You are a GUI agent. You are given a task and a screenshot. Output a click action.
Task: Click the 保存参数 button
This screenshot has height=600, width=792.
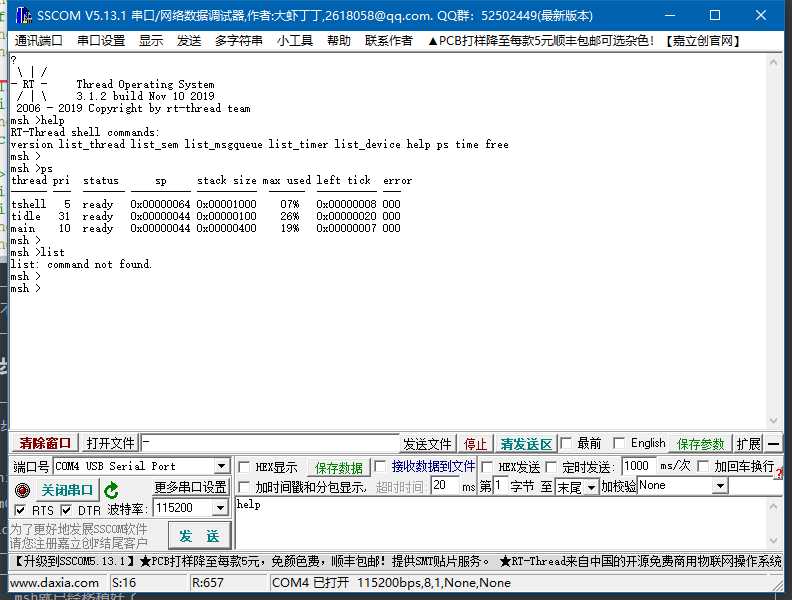pyautogui.click(x=701, y=444)
